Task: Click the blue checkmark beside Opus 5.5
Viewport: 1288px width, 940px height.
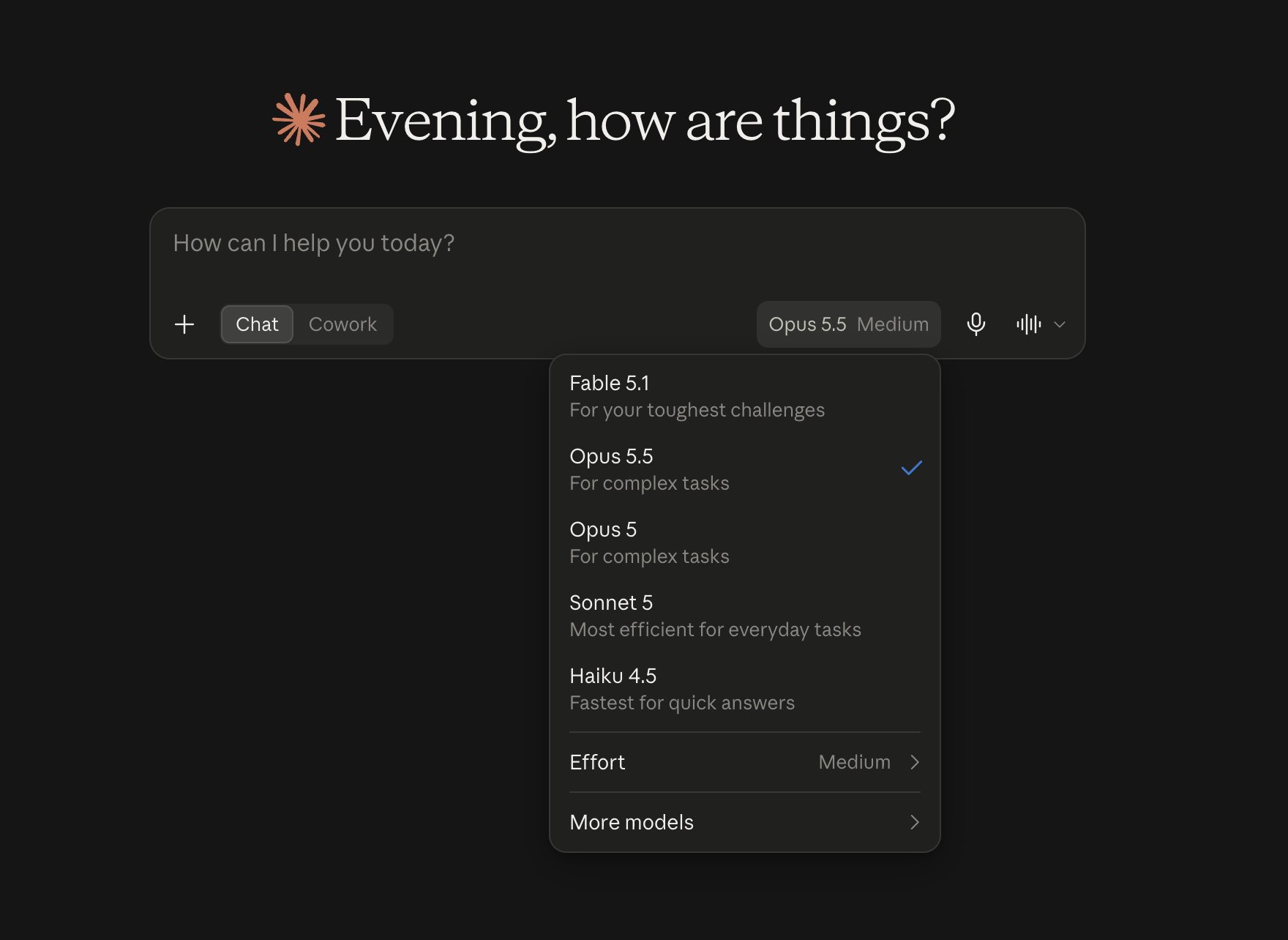Action: tap(911, 469)
